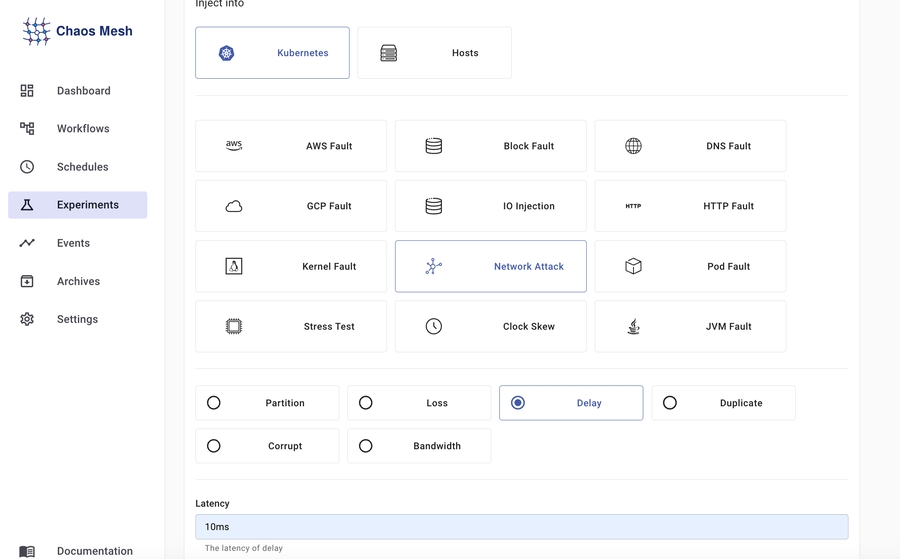900x559 pixels.
Task: Select the Clock Skew clock icon
Action: 433,326
